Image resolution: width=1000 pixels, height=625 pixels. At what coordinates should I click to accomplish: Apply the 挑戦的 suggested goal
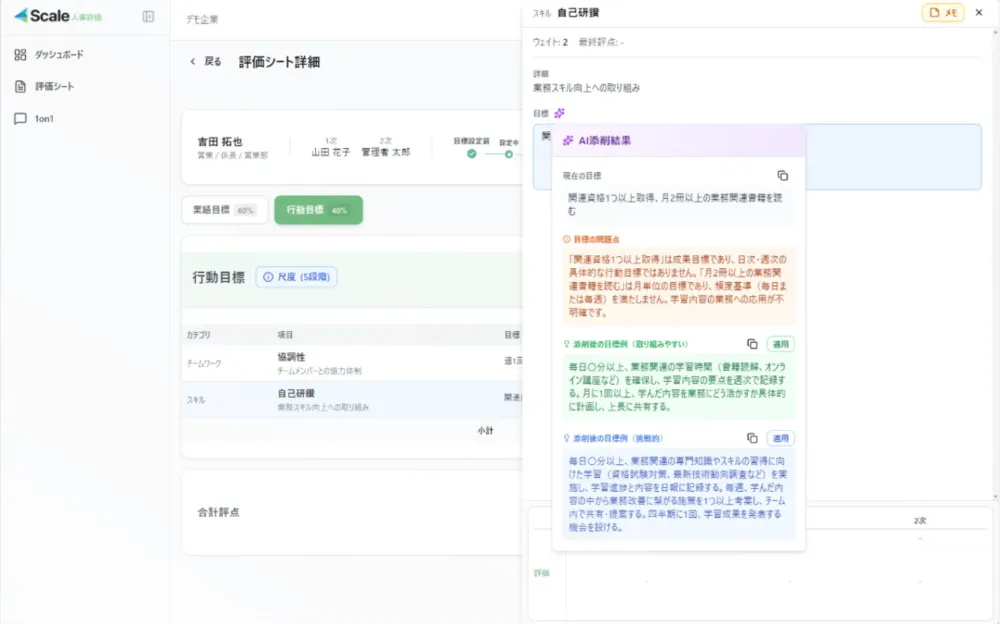coord(781,438)
